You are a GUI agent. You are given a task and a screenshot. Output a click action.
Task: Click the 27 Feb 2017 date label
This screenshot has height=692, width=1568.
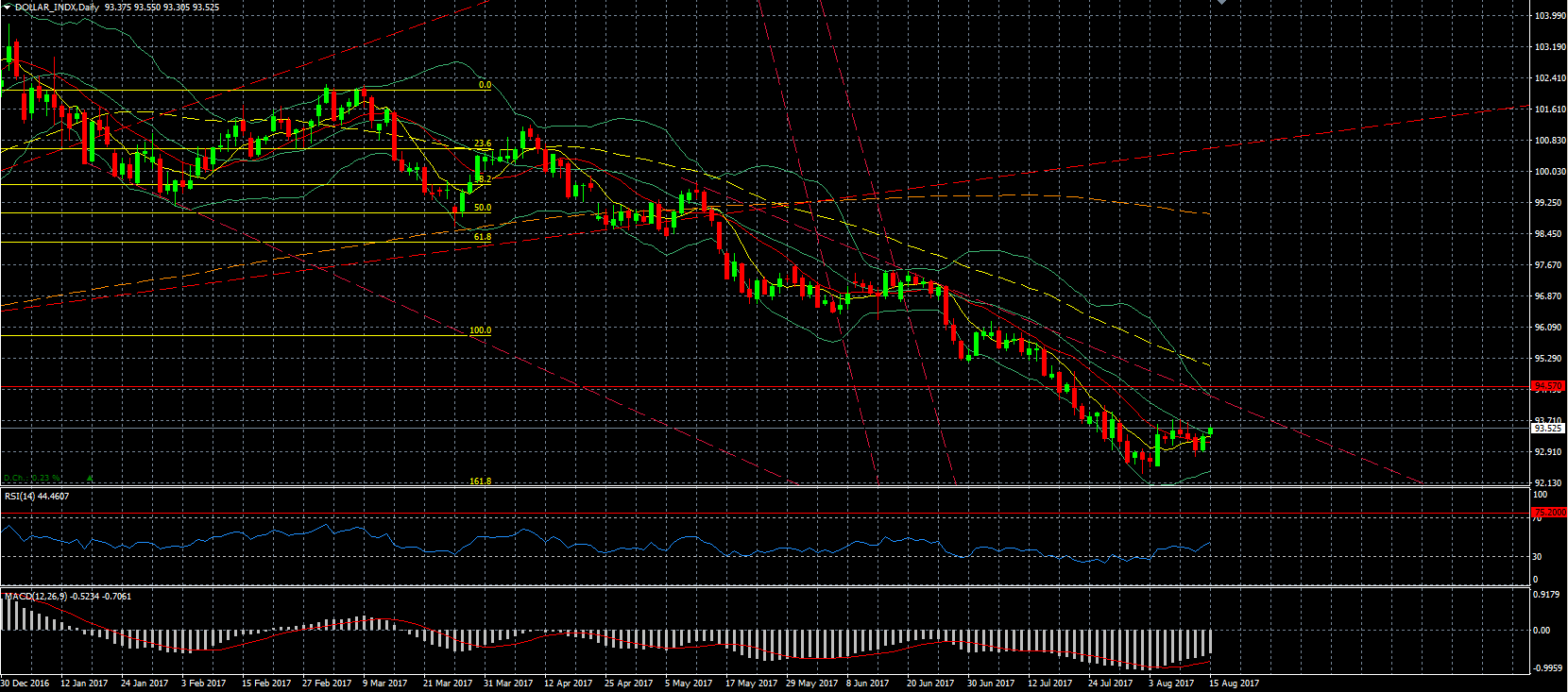point(327,684)
